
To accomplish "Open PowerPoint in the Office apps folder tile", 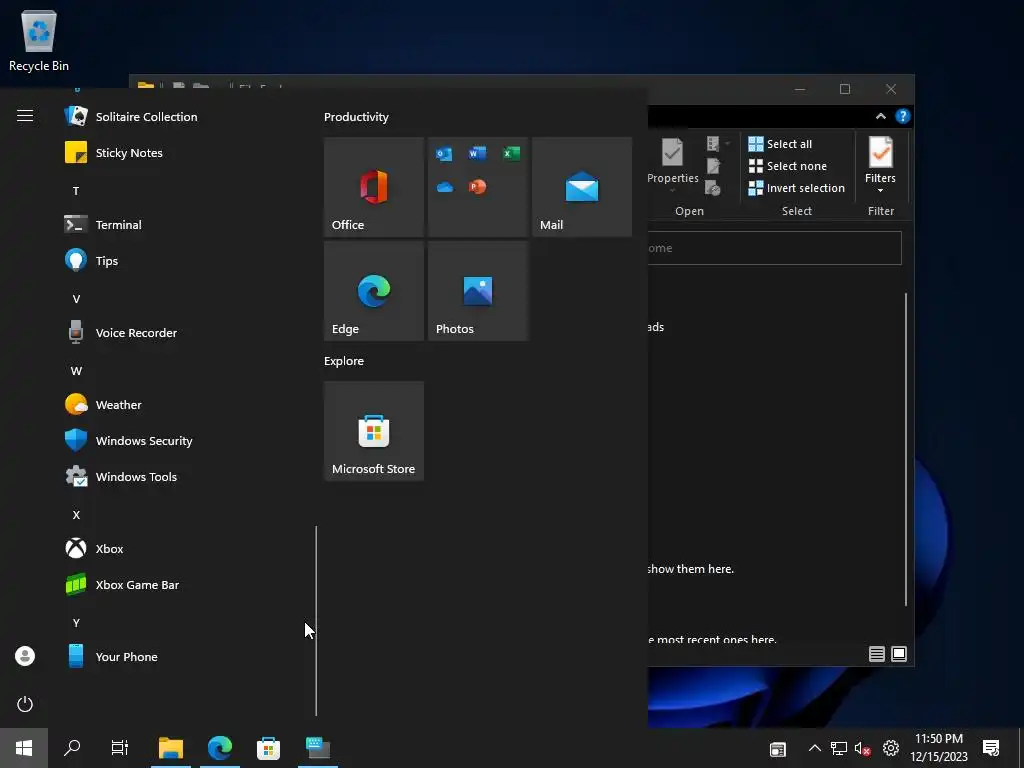I will click(477, 187).
